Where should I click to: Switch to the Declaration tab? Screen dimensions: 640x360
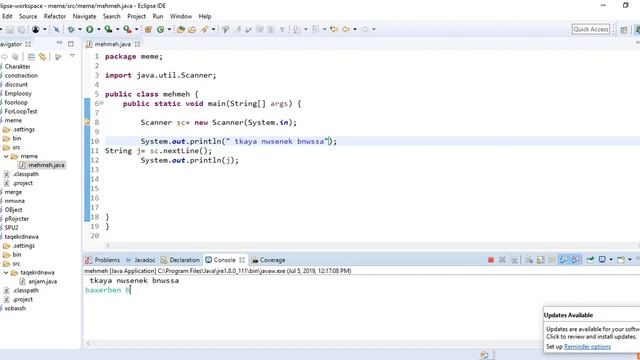pos(180,260)
